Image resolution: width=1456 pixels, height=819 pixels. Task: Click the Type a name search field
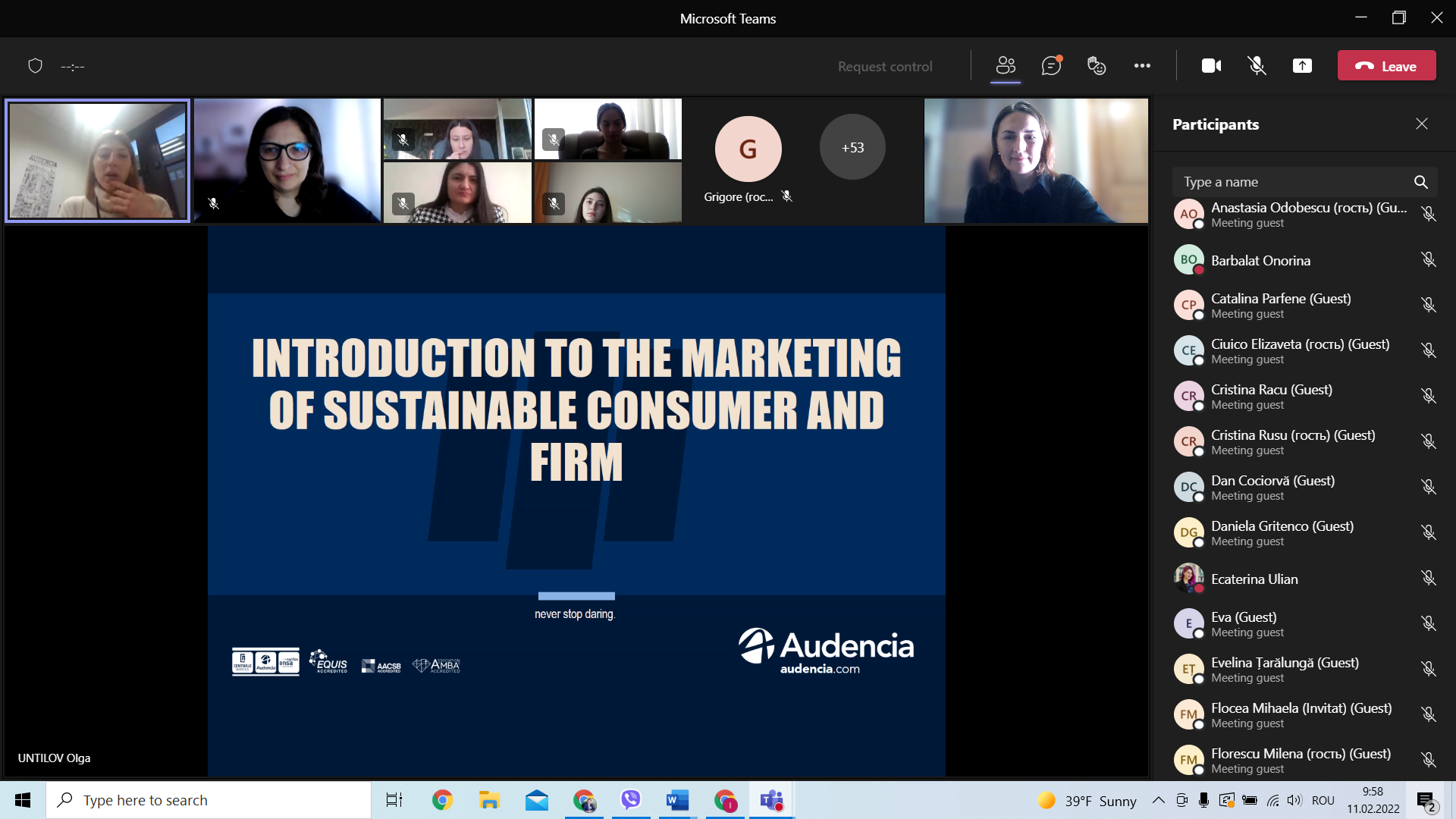pyautogui.click(x=1289, y=182)
